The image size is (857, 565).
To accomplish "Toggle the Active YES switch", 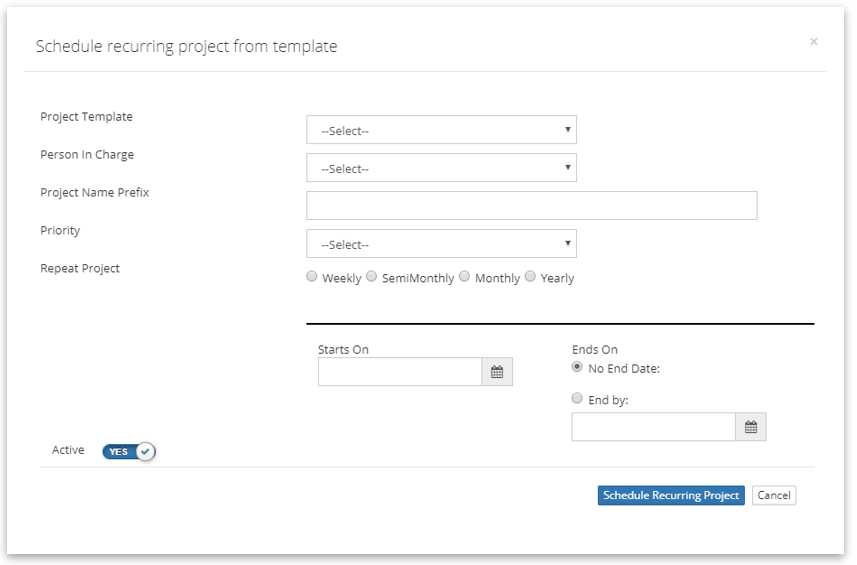I will [129, 451].
